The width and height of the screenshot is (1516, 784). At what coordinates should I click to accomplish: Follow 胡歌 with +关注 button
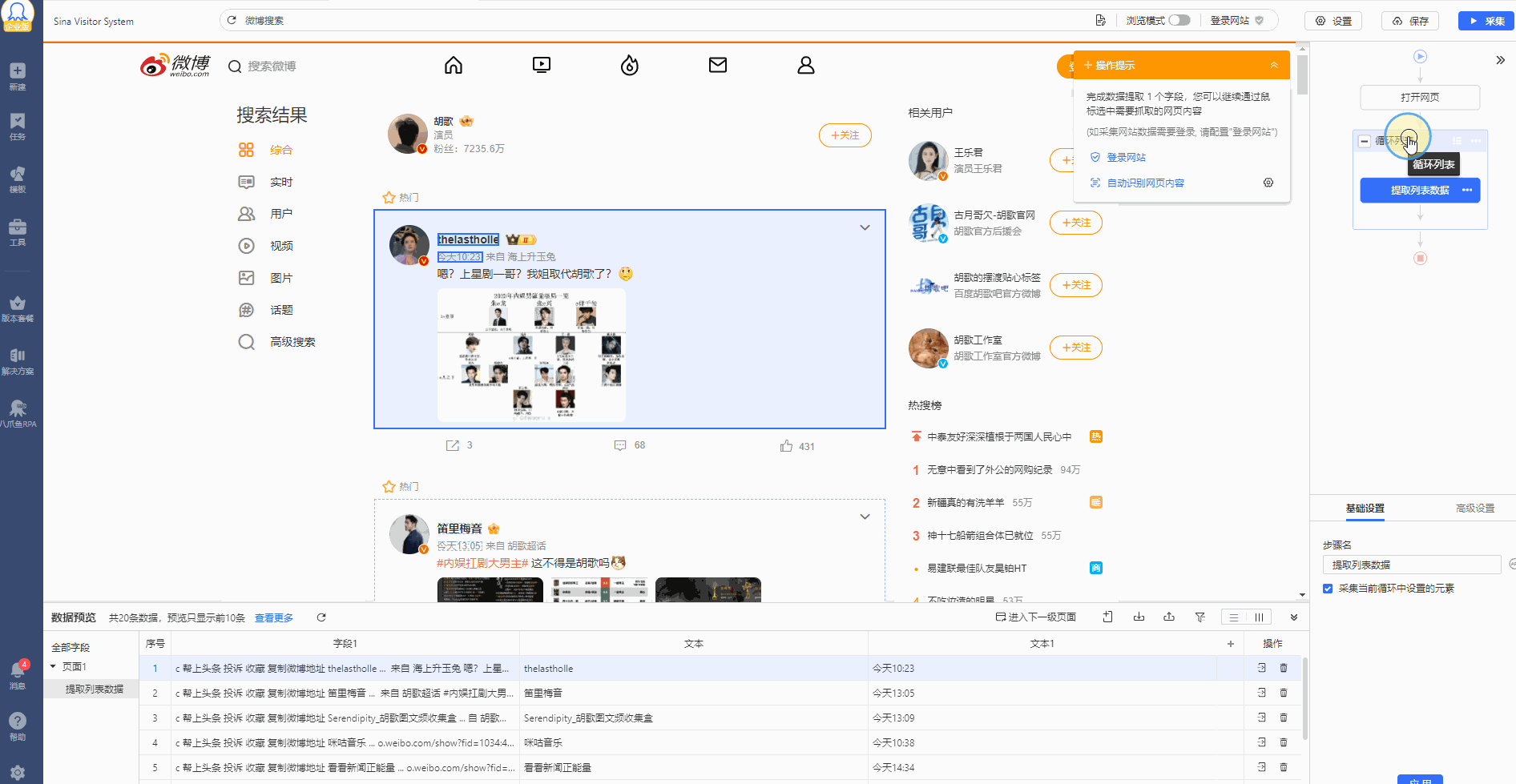tap(845, 135)
